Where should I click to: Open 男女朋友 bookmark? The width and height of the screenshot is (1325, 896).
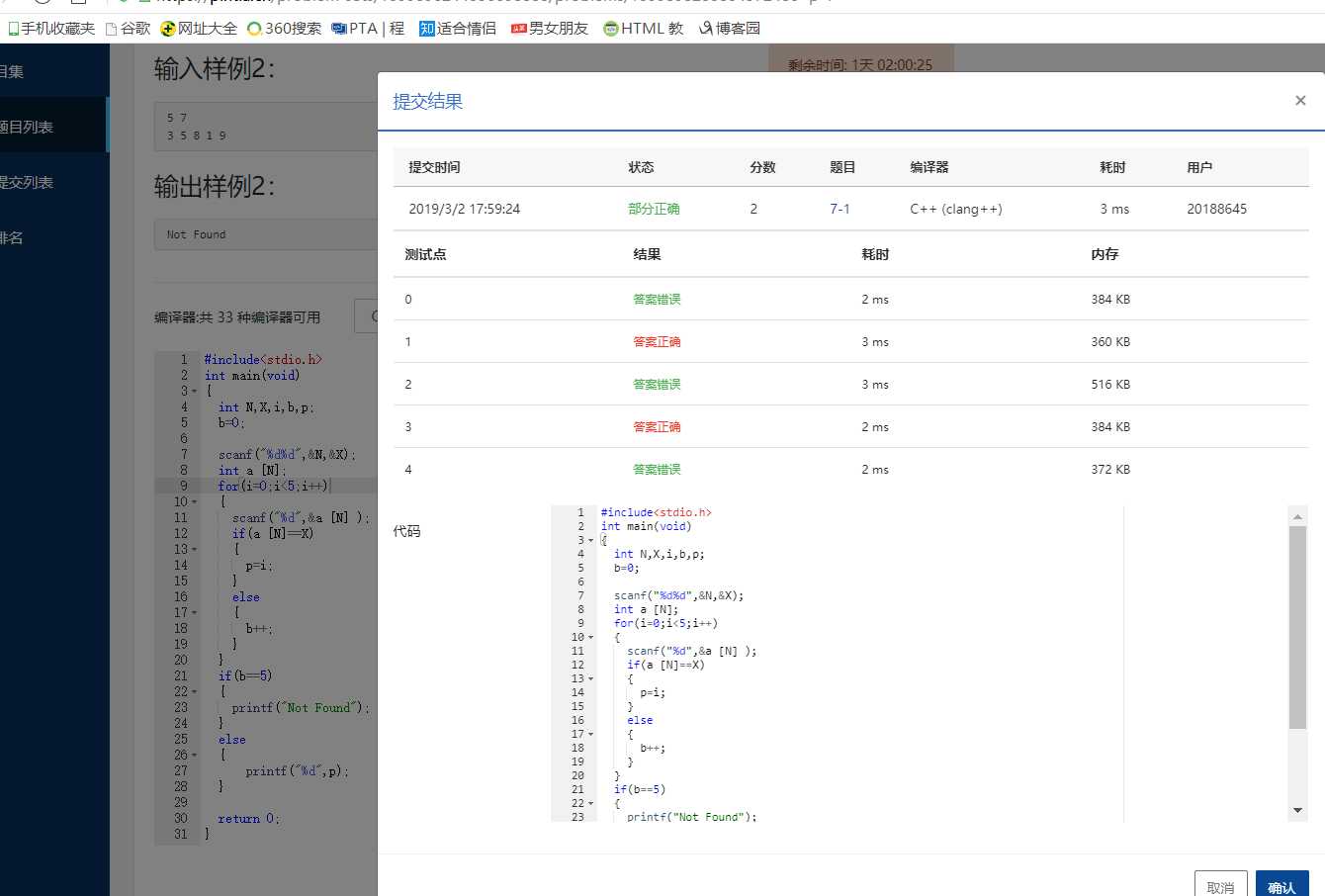click(x=550, y=28)
